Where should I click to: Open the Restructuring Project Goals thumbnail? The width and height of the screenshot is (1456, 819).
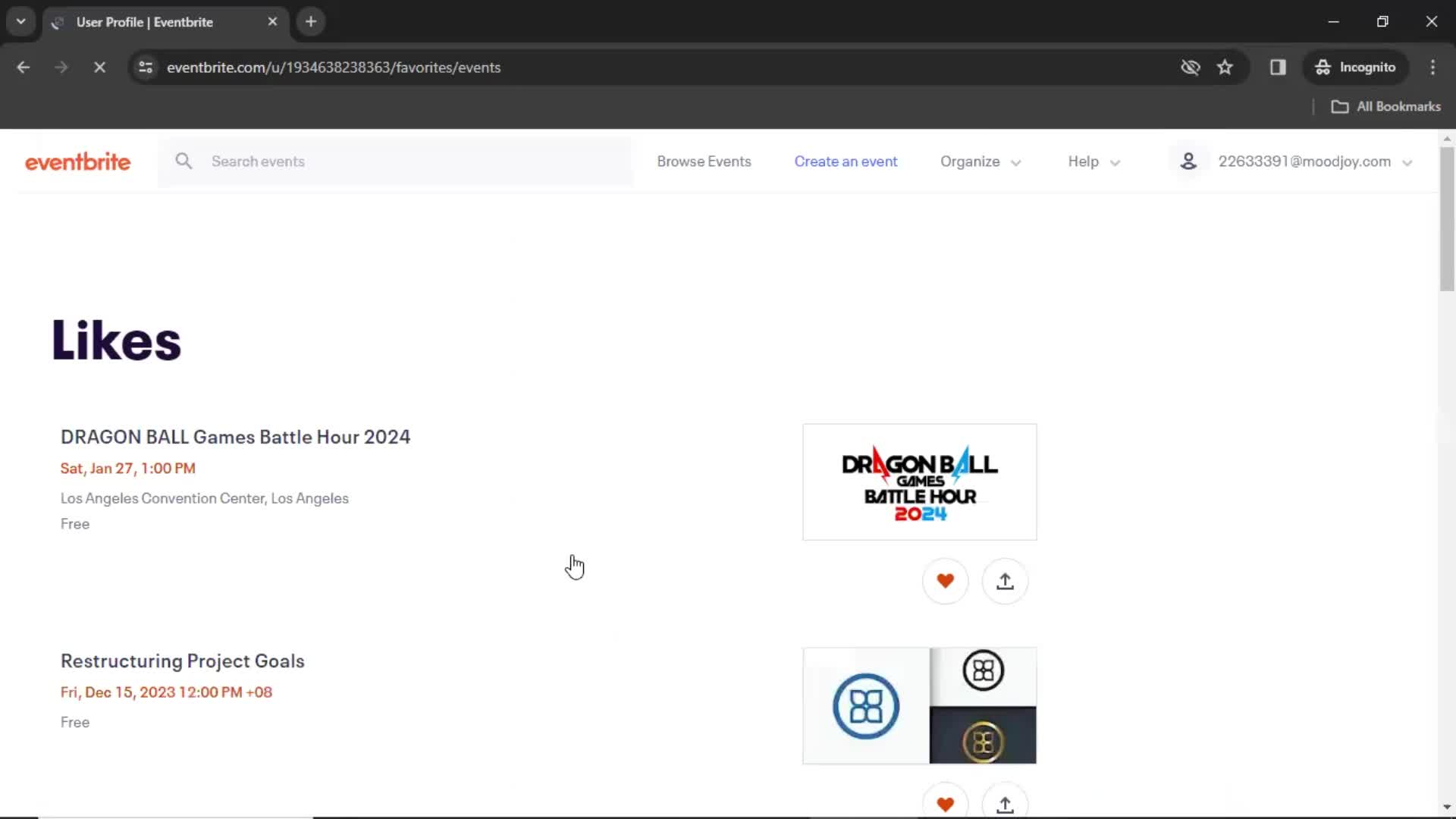pos(919,705)
